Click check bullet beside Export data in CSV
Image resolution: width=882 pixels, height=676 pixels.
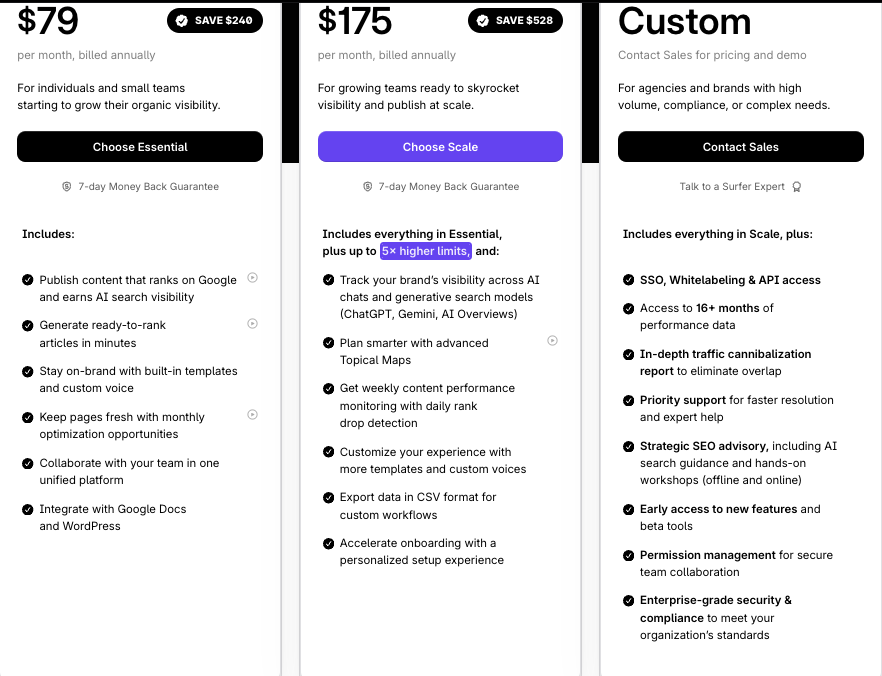(x=329, y=497)
